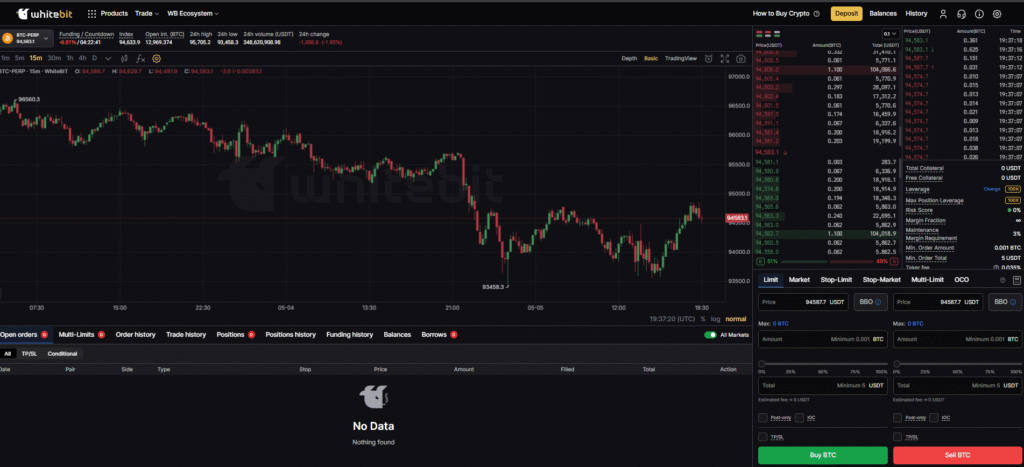Open order book price grouping 0.1 dropdown
Viewport: 1024px width, 467px height.
(890, 33)
